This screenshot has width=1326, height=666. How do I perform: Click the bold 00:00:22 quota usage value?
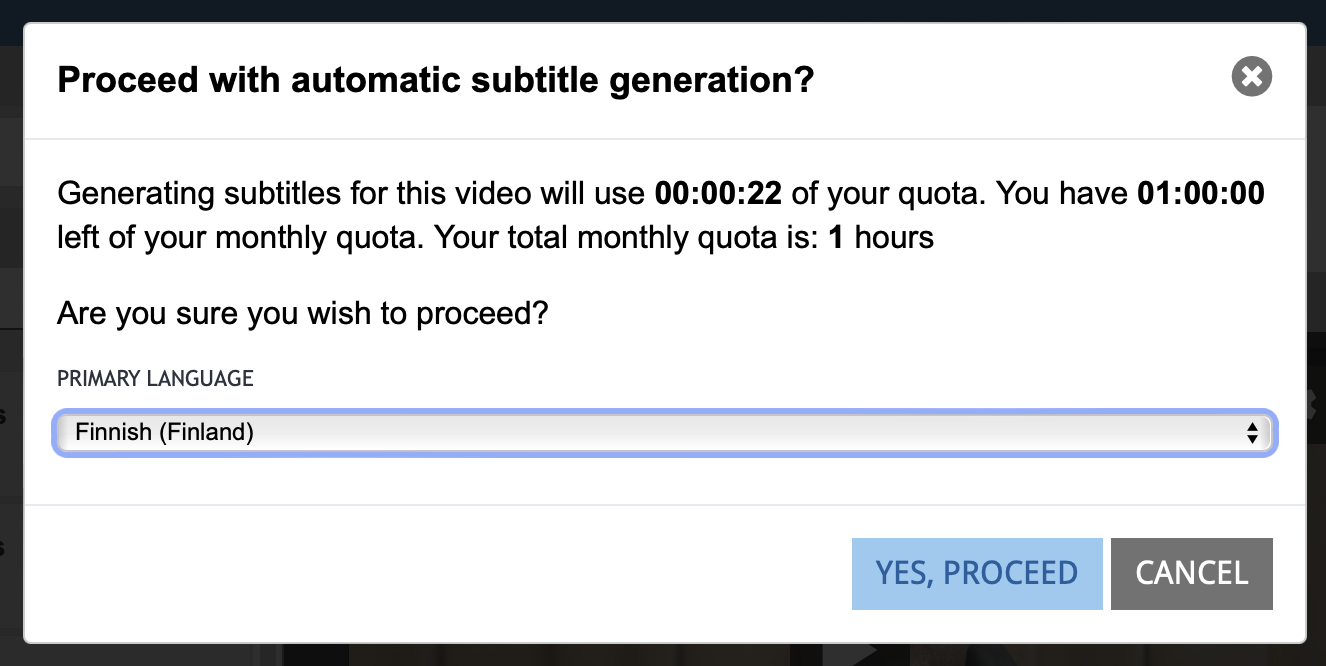pyautogui.click(x=718, y=193)
